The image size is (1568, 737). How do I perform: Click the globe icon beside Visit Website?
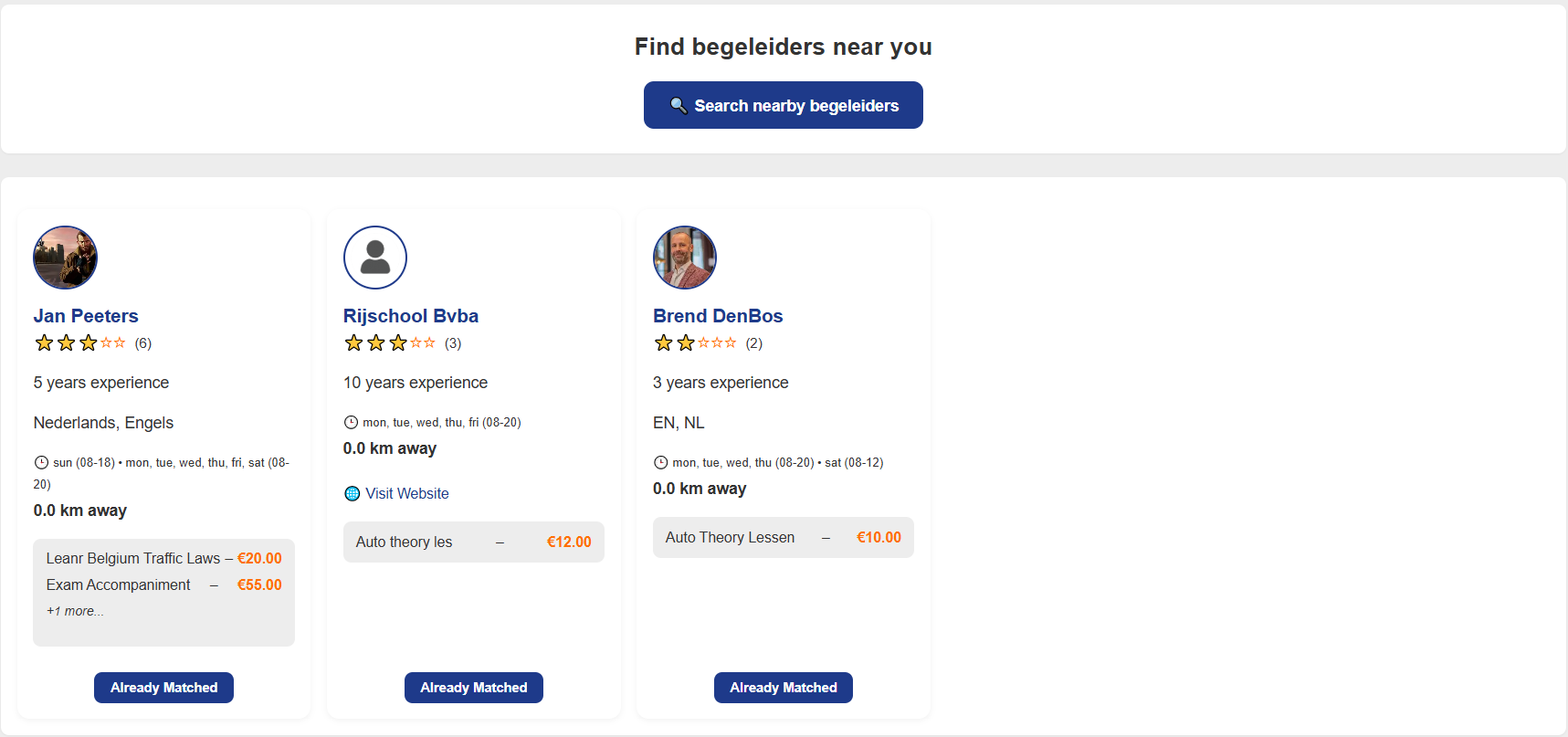point(352,493)
